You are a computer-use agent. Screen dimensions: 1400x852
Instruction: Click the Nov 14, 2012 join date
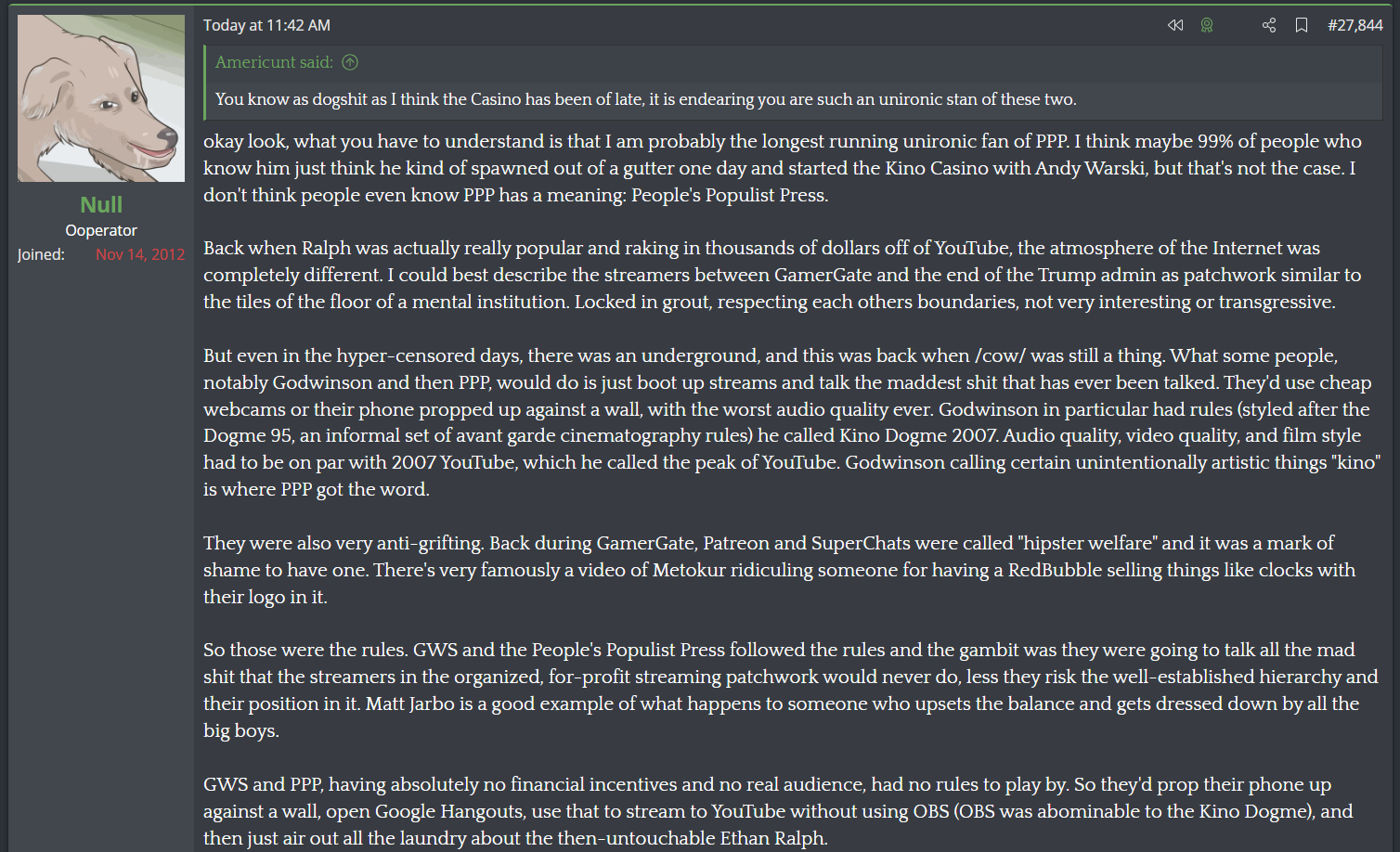click(x=140, y=254)
